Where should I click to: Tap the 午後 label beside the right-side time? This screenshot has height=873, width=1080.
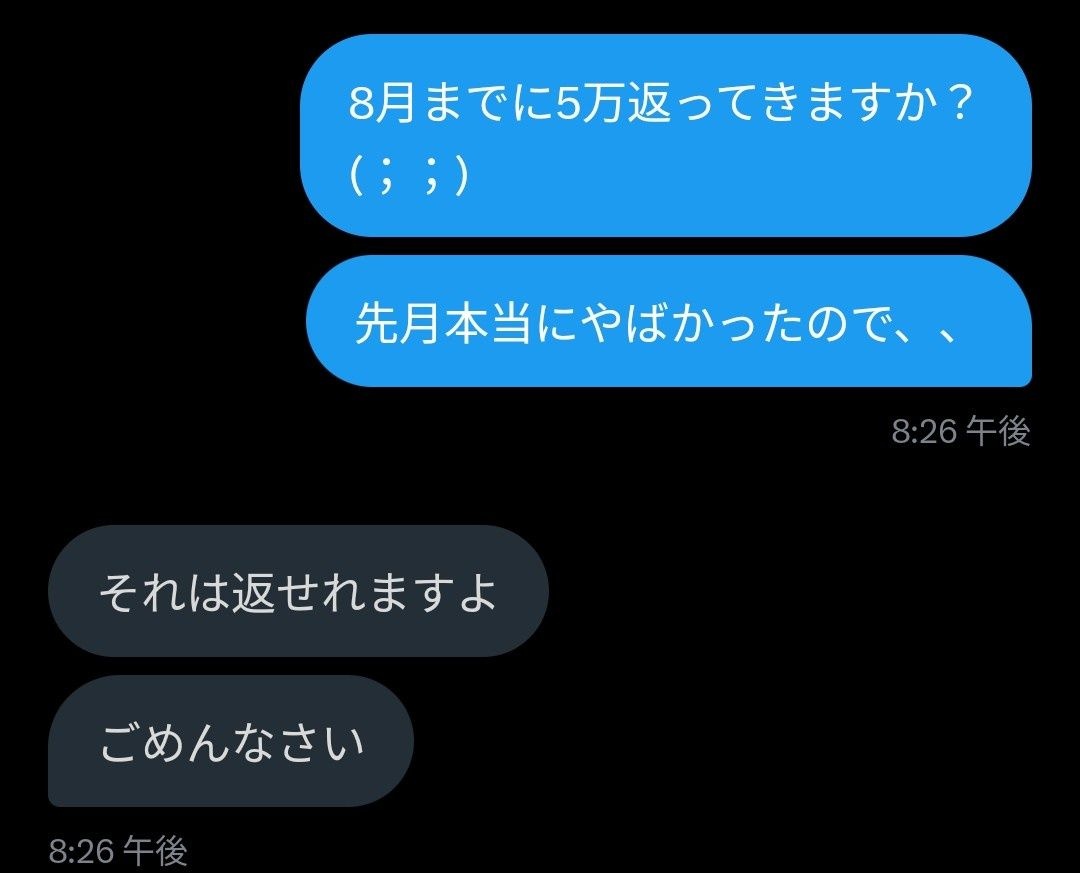(x=997, y=431)
